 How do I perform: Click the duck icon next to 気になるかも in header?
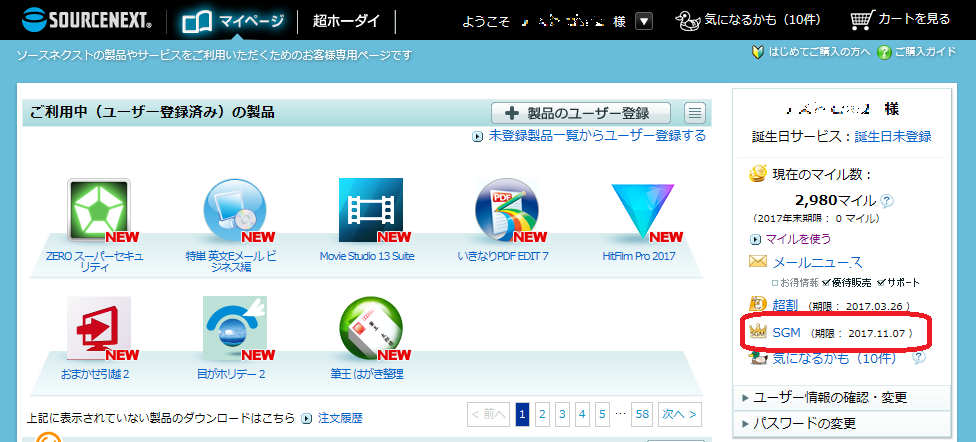tap(688, 21)
